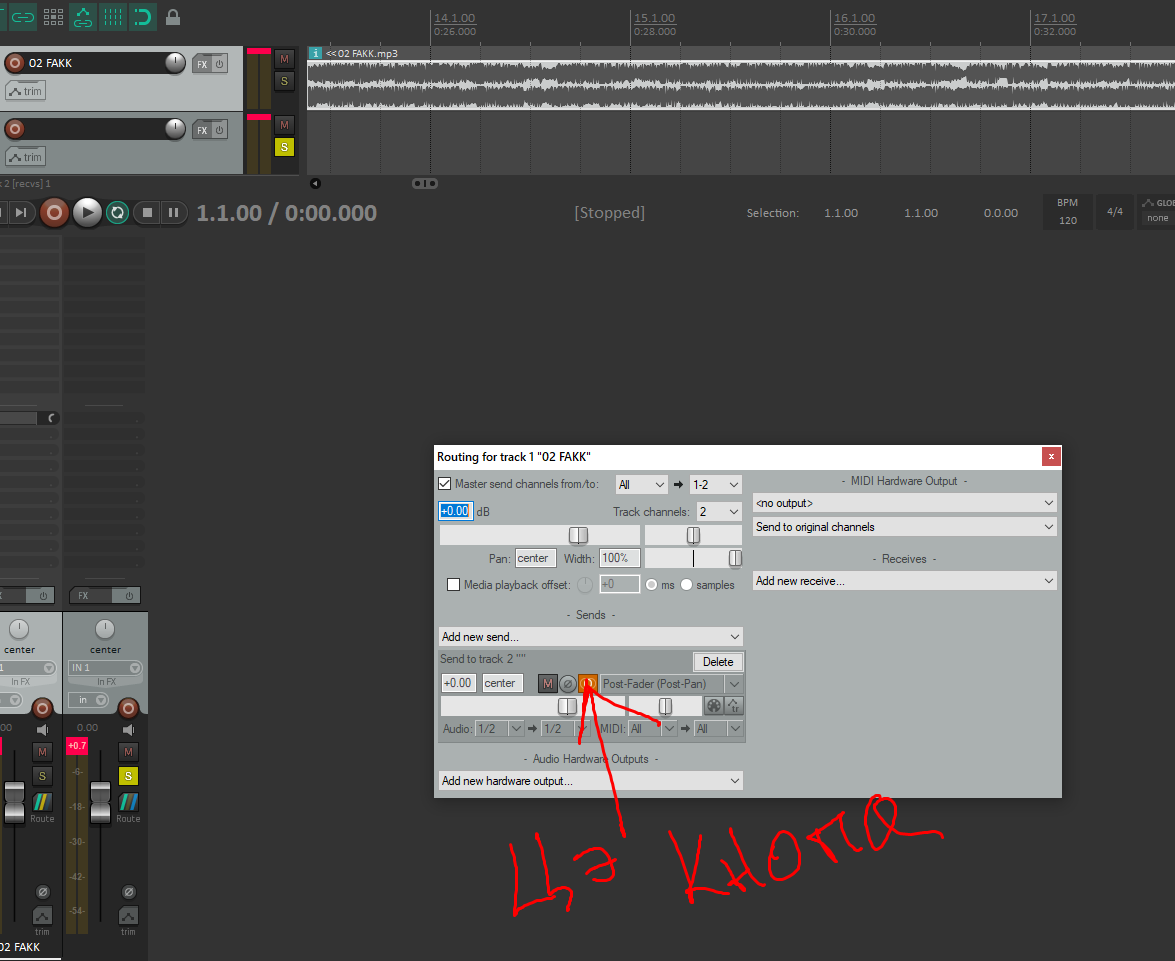The image size is (1175, 961).
Task: Click the transport stop button
Action: click(x=147, y=213)
